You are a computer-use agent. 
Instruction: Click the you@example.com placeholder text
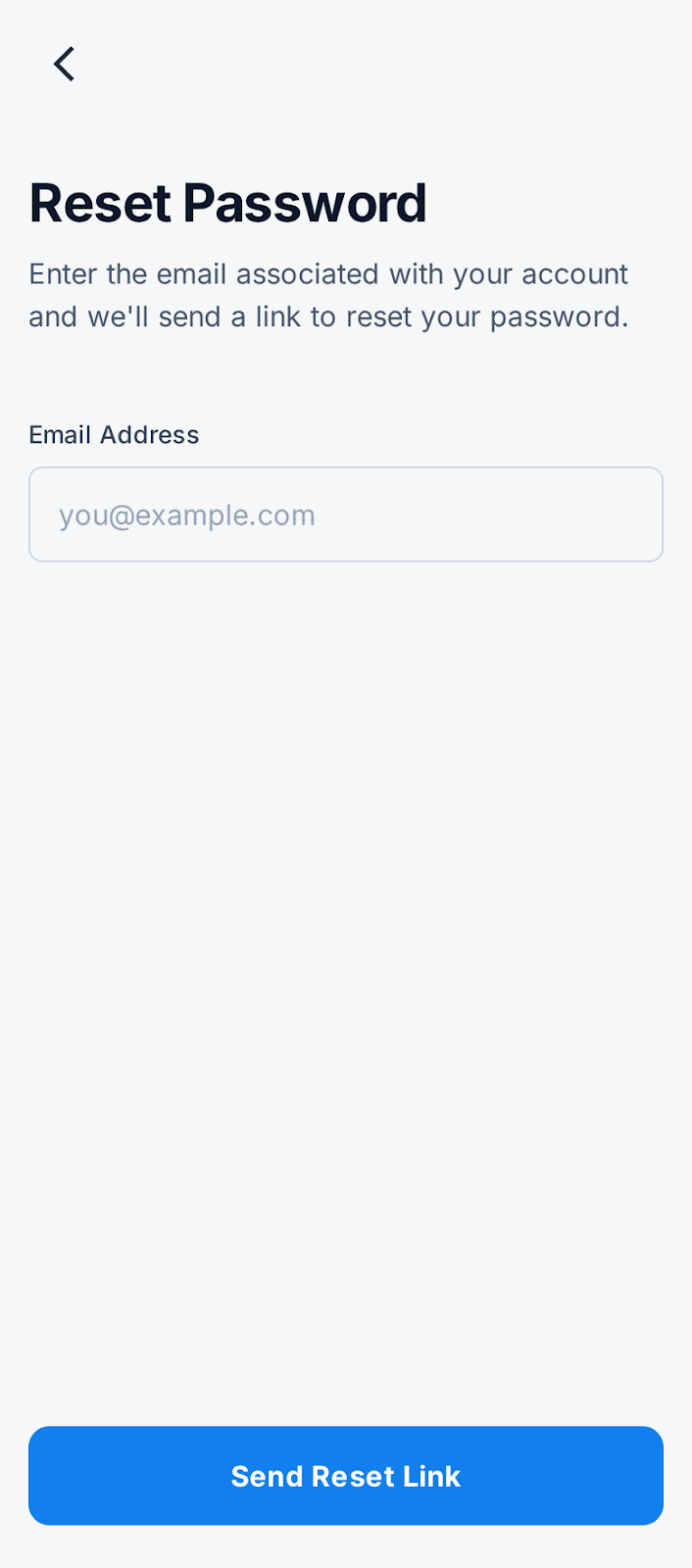[x=187, y=515]
